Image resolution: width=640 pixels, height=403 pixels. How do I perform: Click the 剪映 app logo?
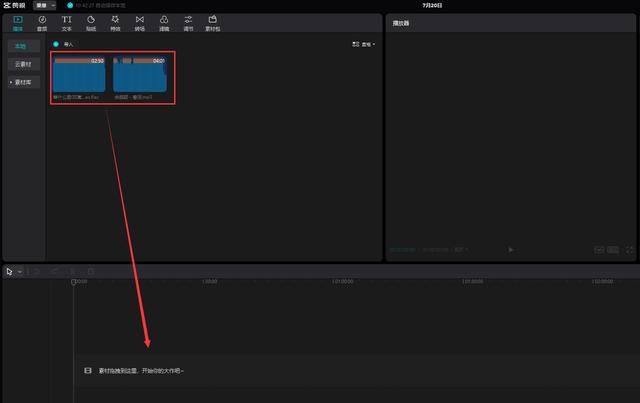coord(14,5)
